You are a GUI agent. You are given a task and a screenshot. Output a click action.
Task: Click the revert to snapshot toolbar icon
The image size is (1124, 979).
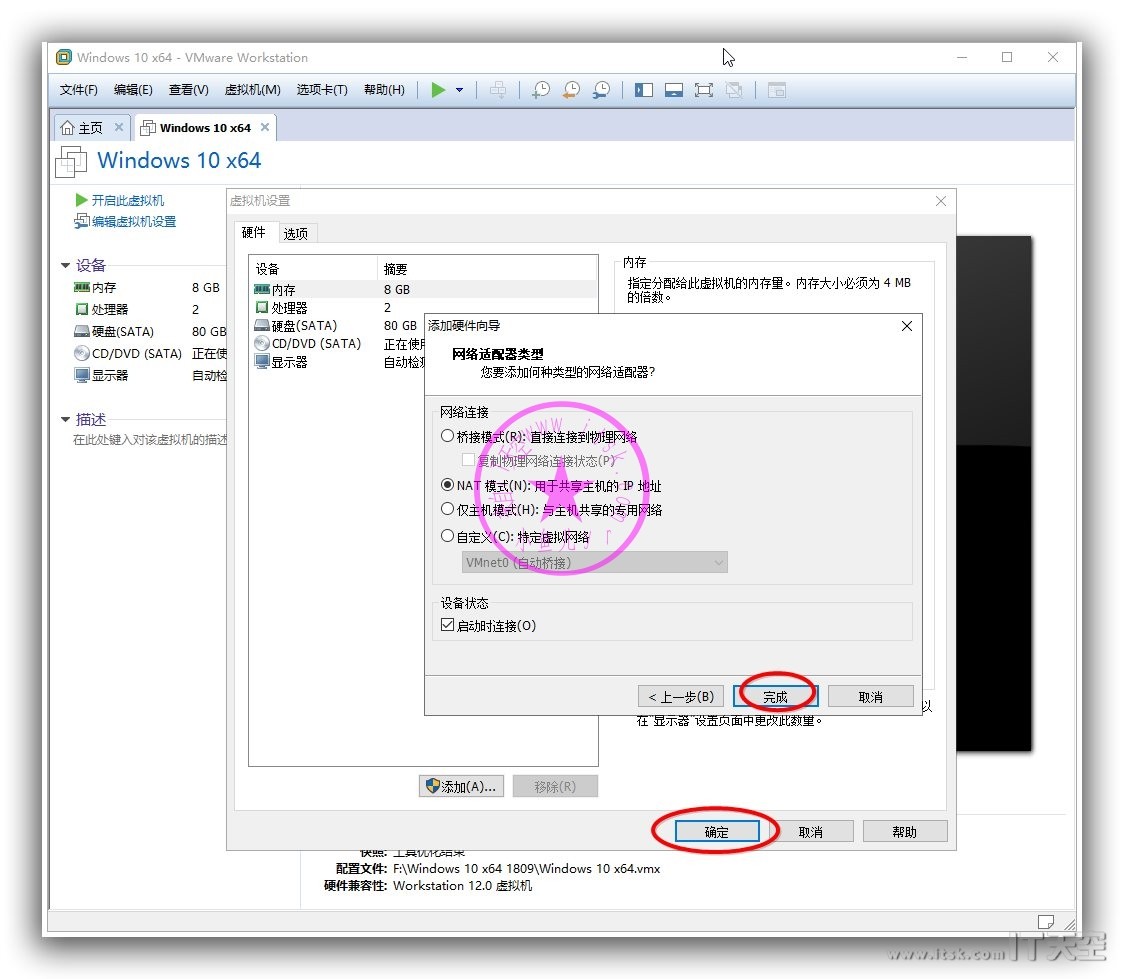click(x=571, y=90)
